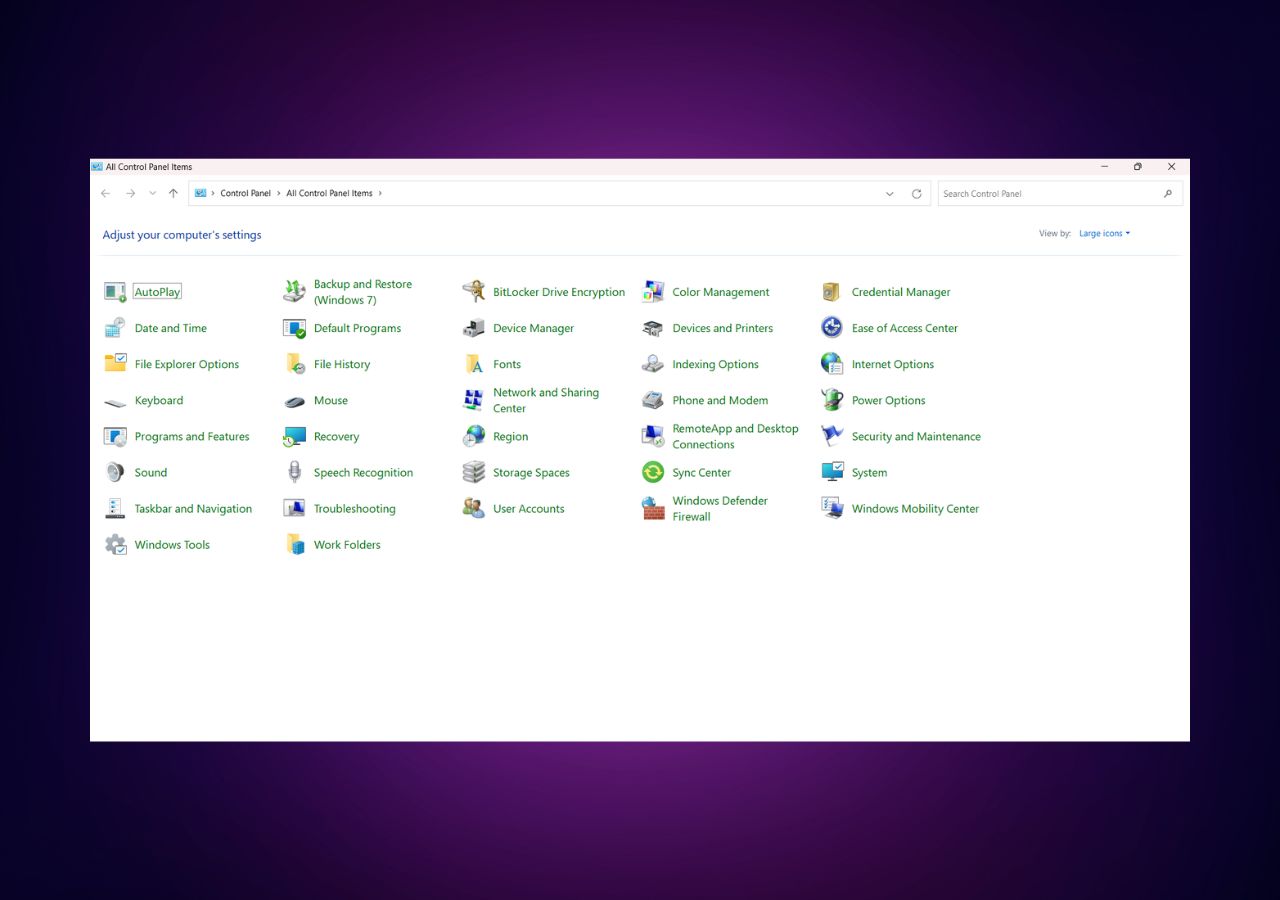Expand chevron before Control Panel breadcrumb
Screen dimensions: 1280x900
click(213, 194)
